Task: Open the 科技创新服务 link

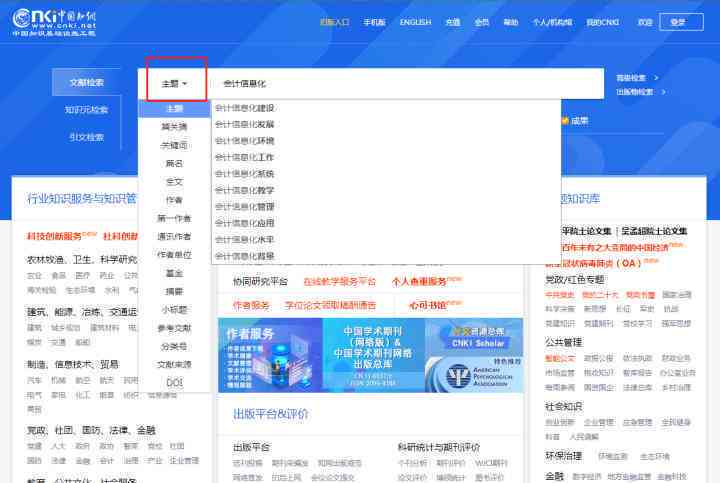Action: pyautogui.click(x=54, y=236)
